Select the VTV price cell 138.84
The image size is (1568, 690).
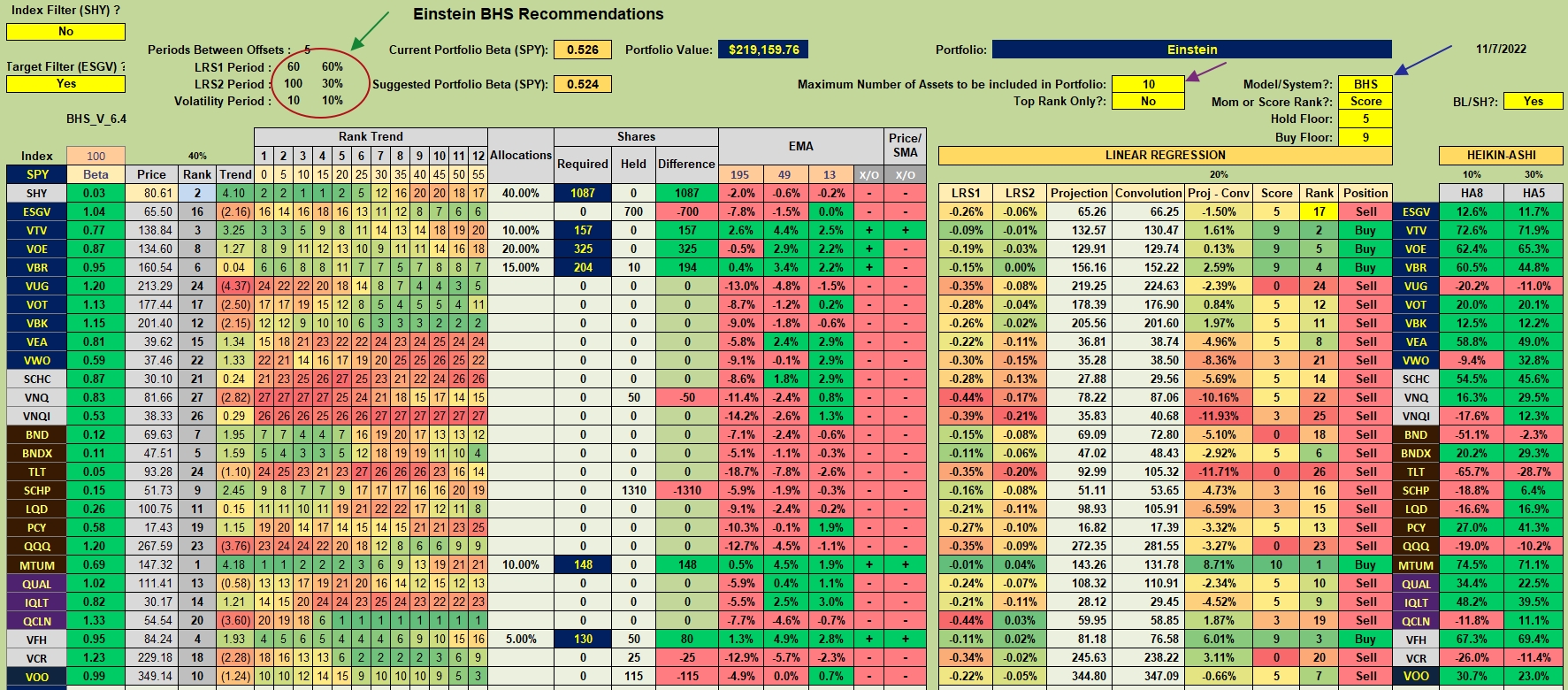pyautogui.click(x=151, y=230)
